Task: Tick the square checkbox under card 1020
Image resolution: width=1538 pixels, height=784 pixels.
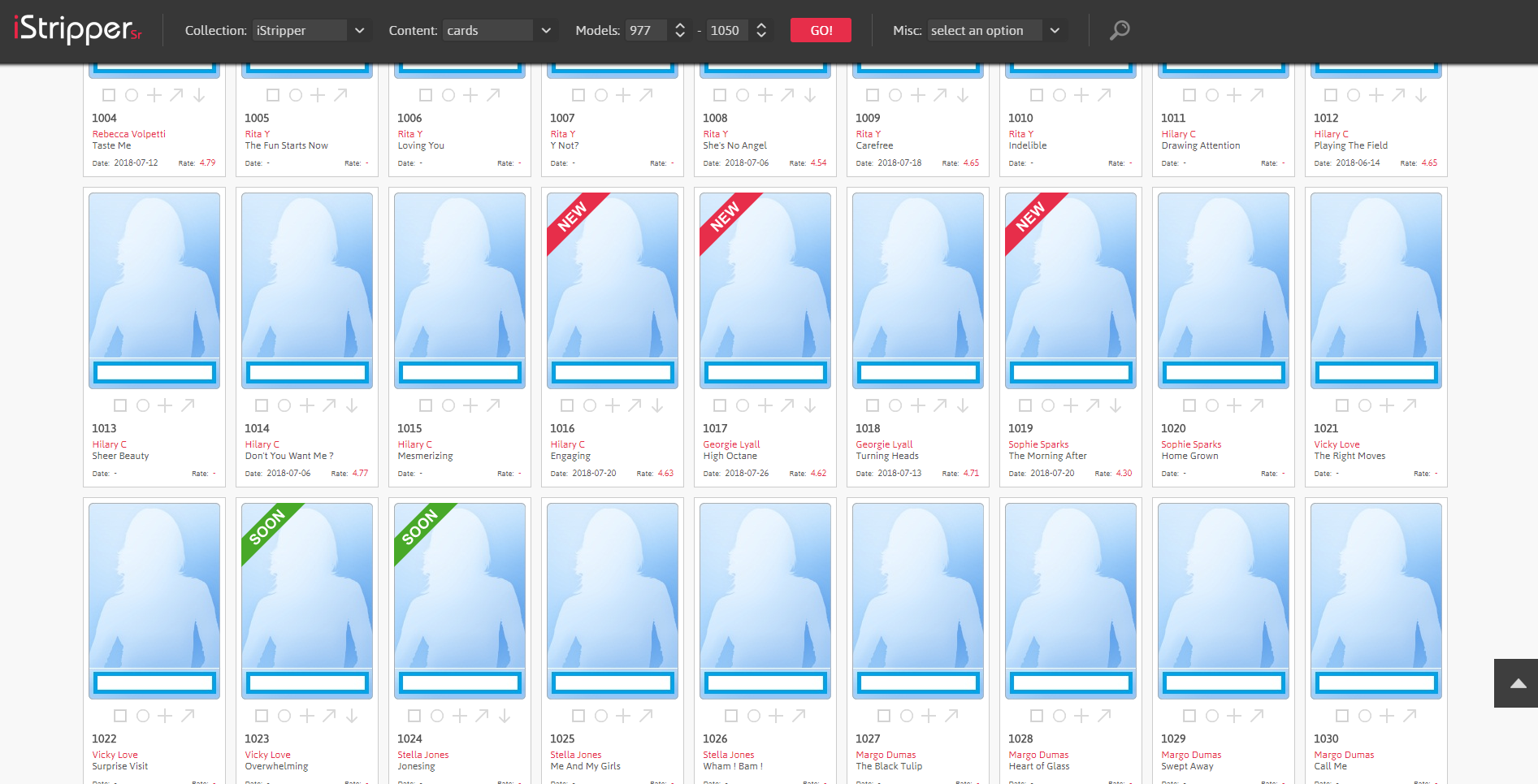Action: [1189, 405]
